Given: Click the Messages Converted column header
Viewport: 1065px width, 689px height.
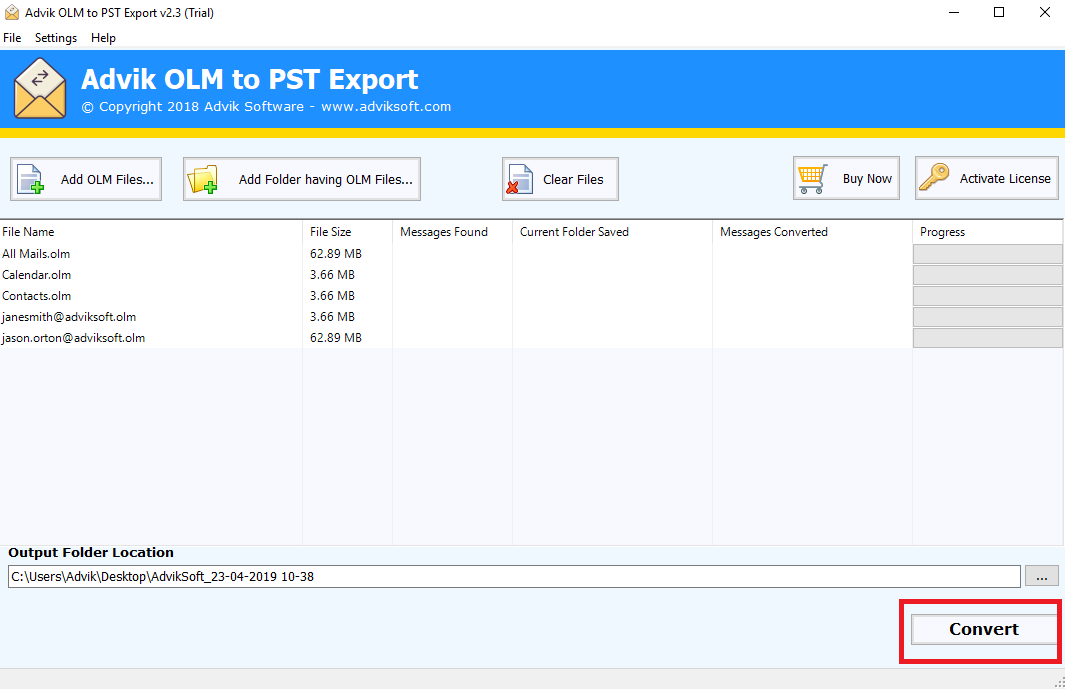Looking at the screenshot, I should coord(812,232).
